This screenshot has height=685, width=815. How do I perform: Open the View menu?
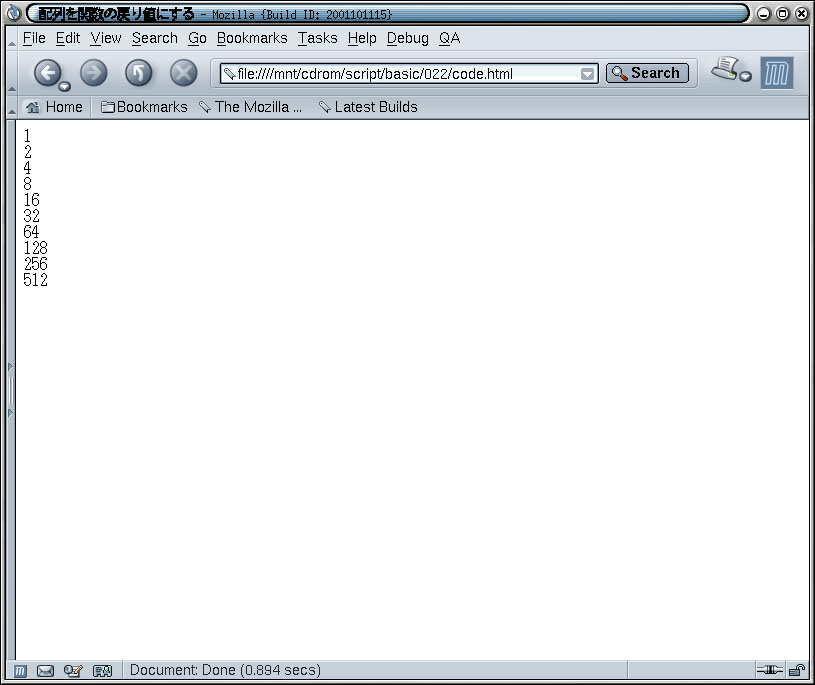click(x=106, y=38)
